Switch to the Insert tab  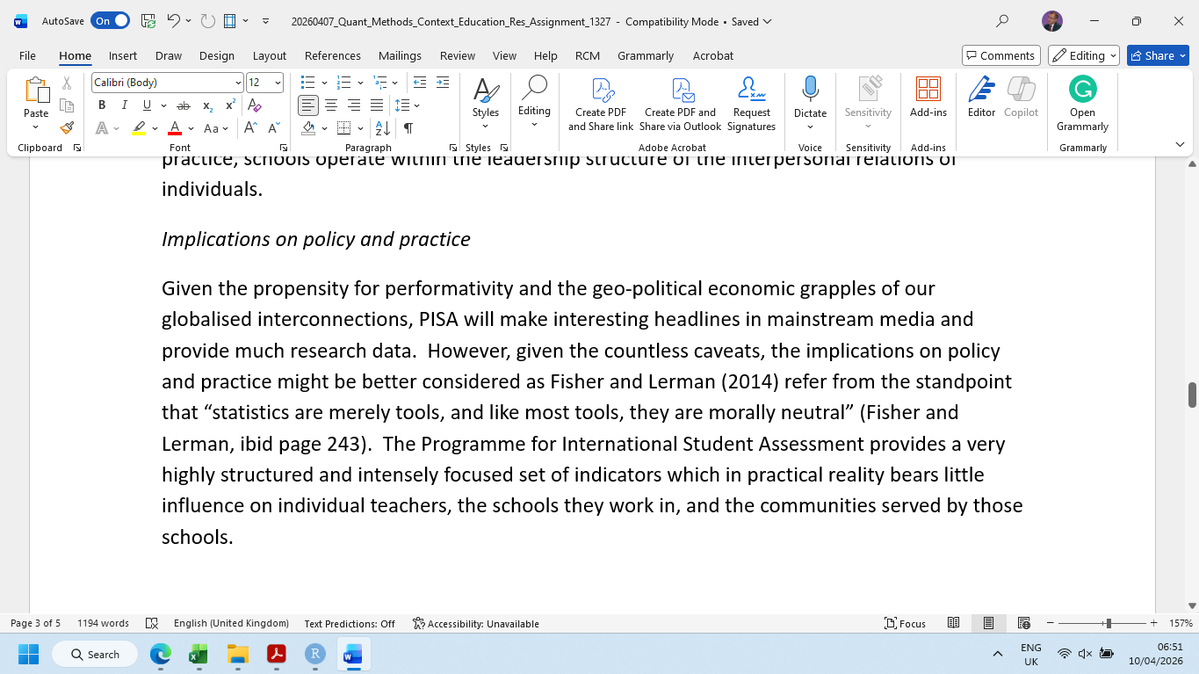click(x=122, y=56)
